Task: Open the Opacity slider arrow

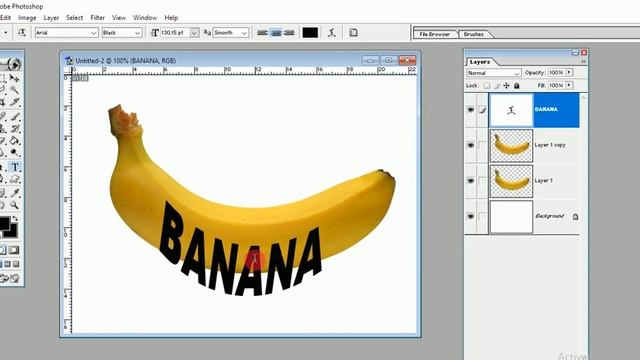Action: (569, 72)
